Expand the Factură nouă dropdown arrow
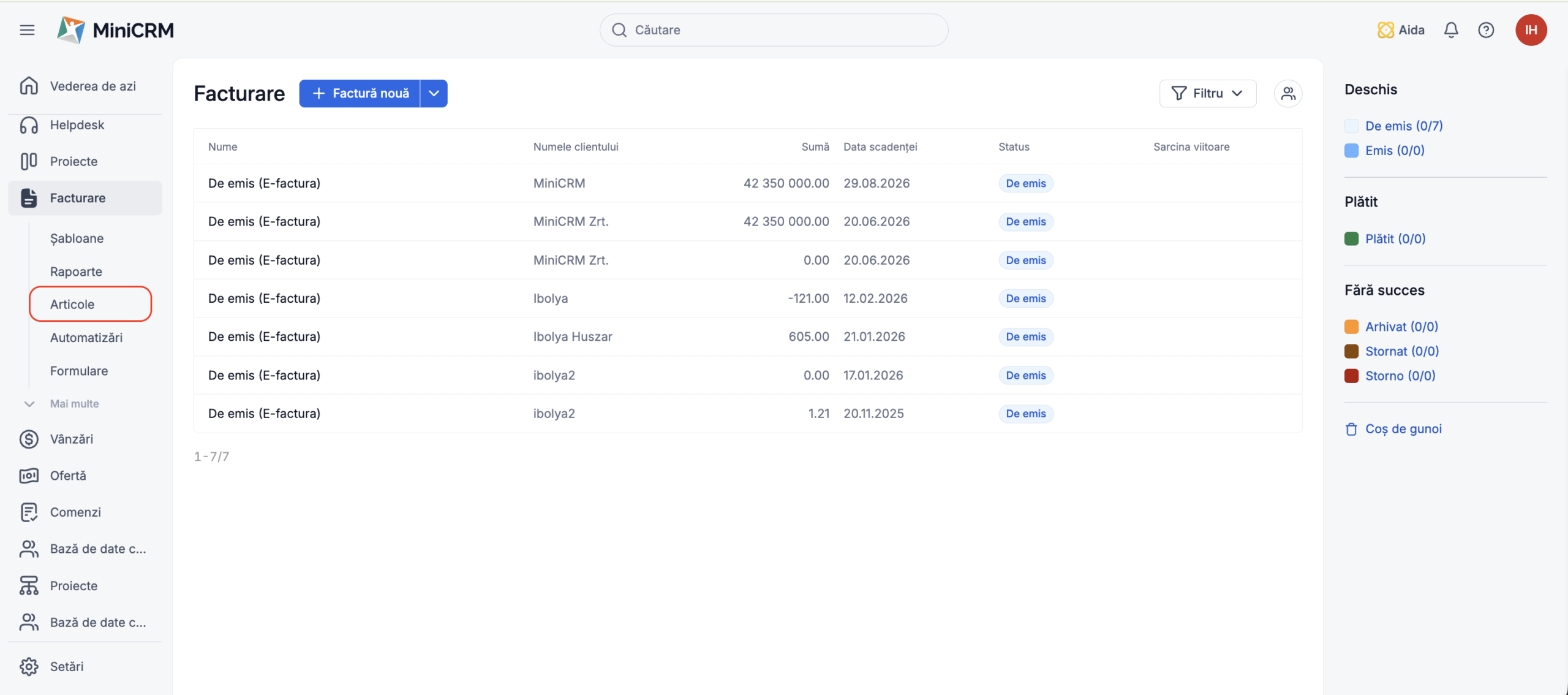This screenshot has width=1568, height=695. pyautogui.click(x=434, y=93)
